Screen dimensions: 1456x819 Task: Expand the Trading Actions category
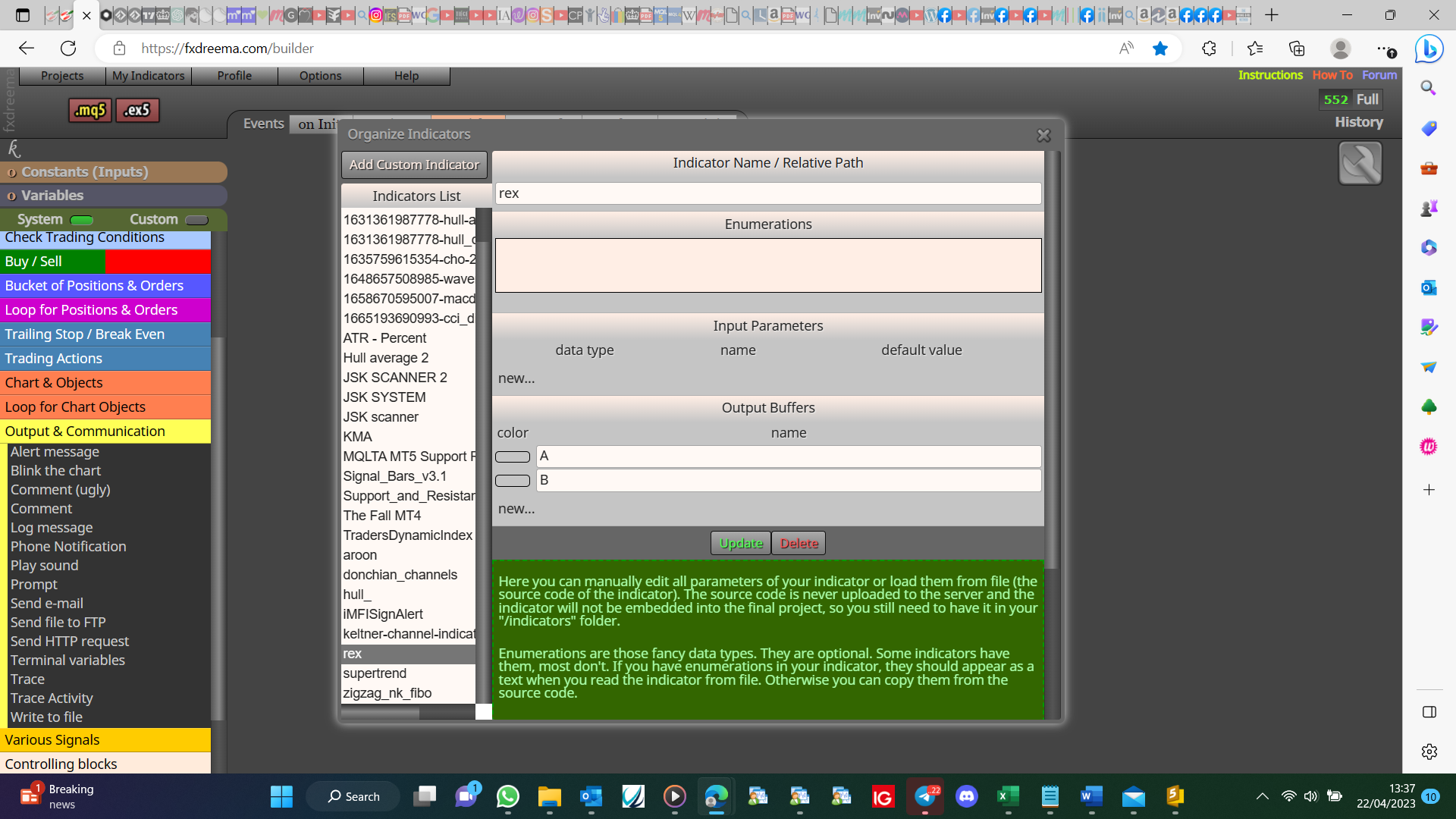tap(105, 358)
